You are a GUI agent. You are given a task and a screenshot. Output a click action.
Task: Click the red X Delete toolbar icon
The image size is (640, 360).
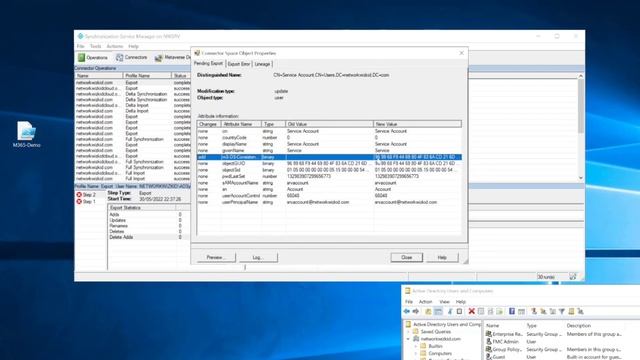tap(471, 311)
